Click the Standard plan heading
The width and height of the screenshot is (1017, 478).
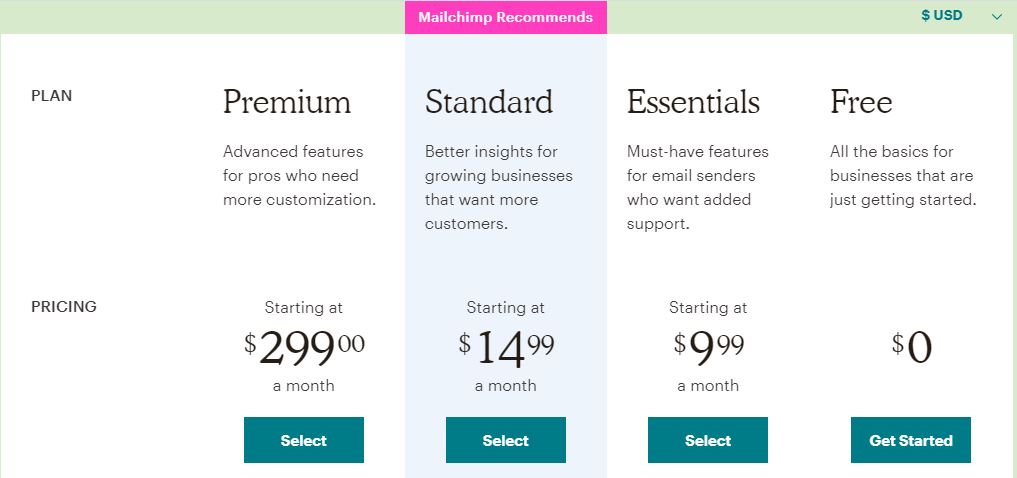click(x=489, y=102)
